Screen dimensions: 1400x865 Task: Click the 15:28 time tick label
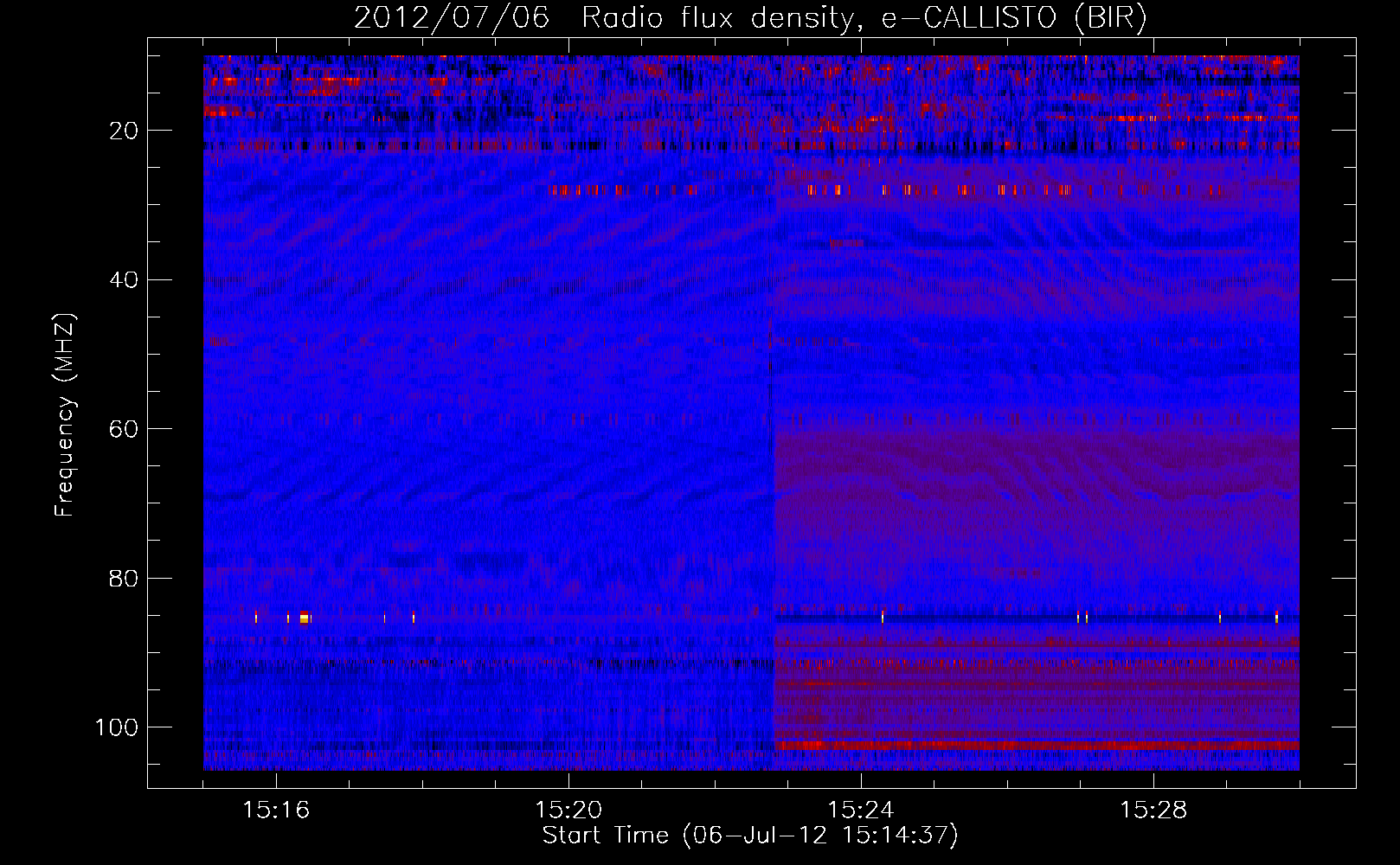(x=1153, y=811)
